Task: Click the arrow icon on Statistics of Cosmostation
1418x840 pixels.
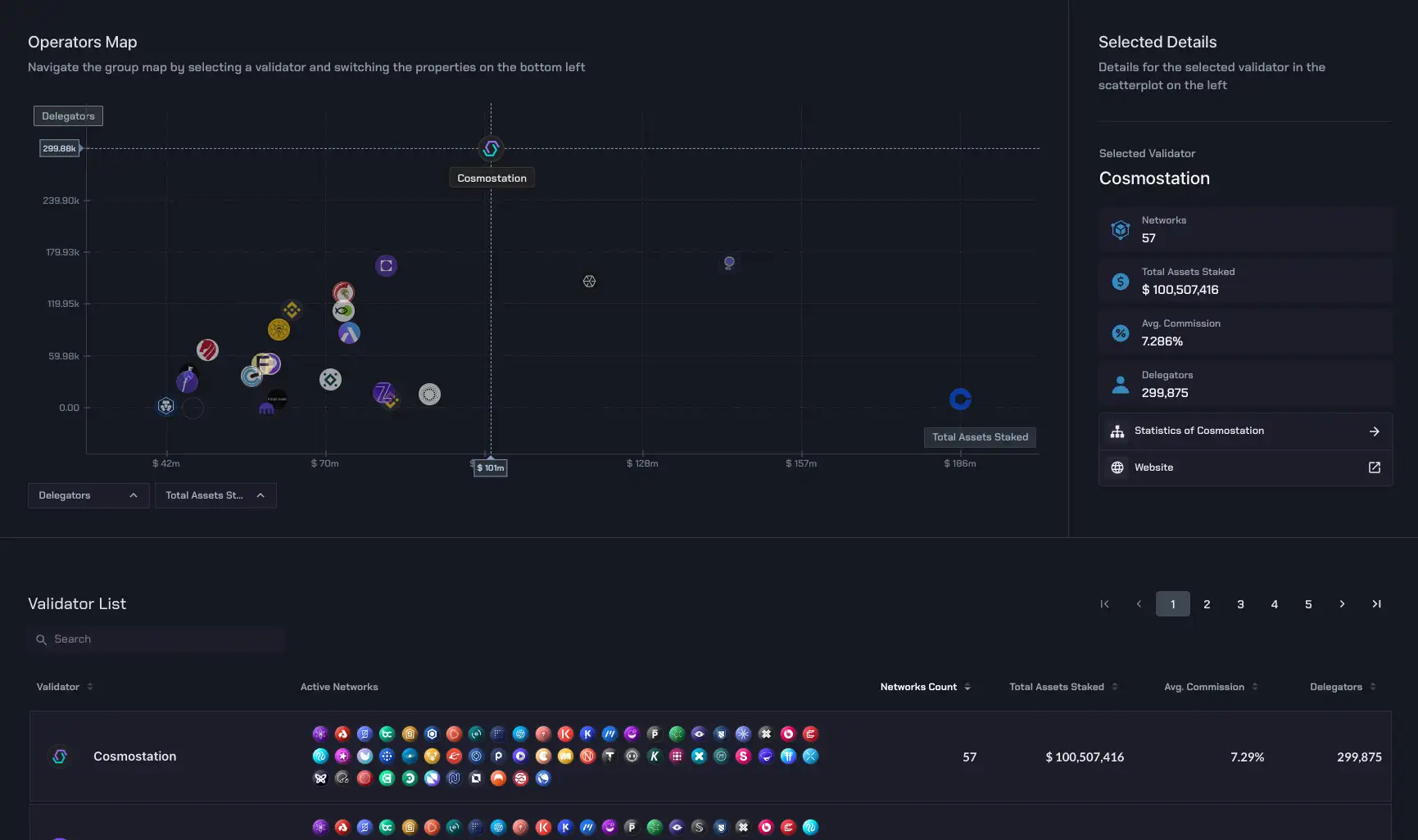Action: click(x=1374, y=431)
